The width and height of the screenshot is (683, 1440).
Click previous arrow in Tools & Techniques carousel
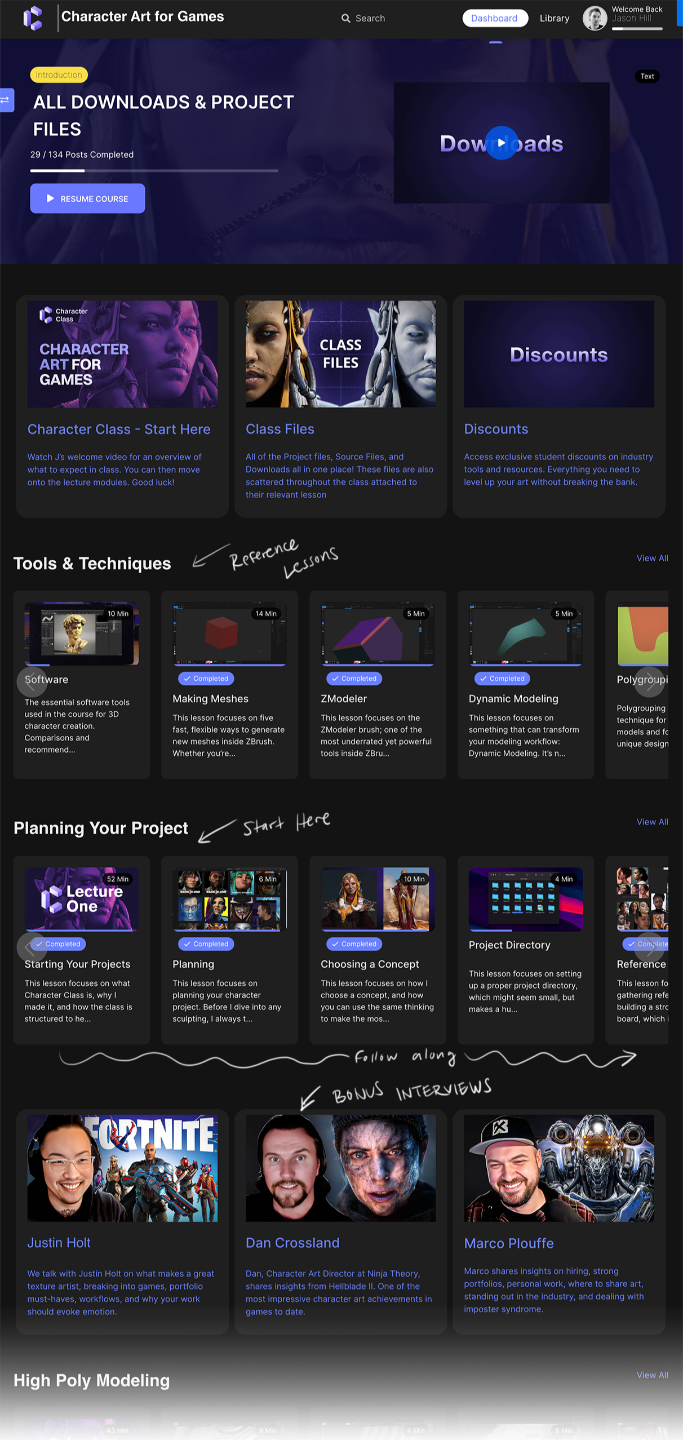pyautogui.click(x=32, y=681)
